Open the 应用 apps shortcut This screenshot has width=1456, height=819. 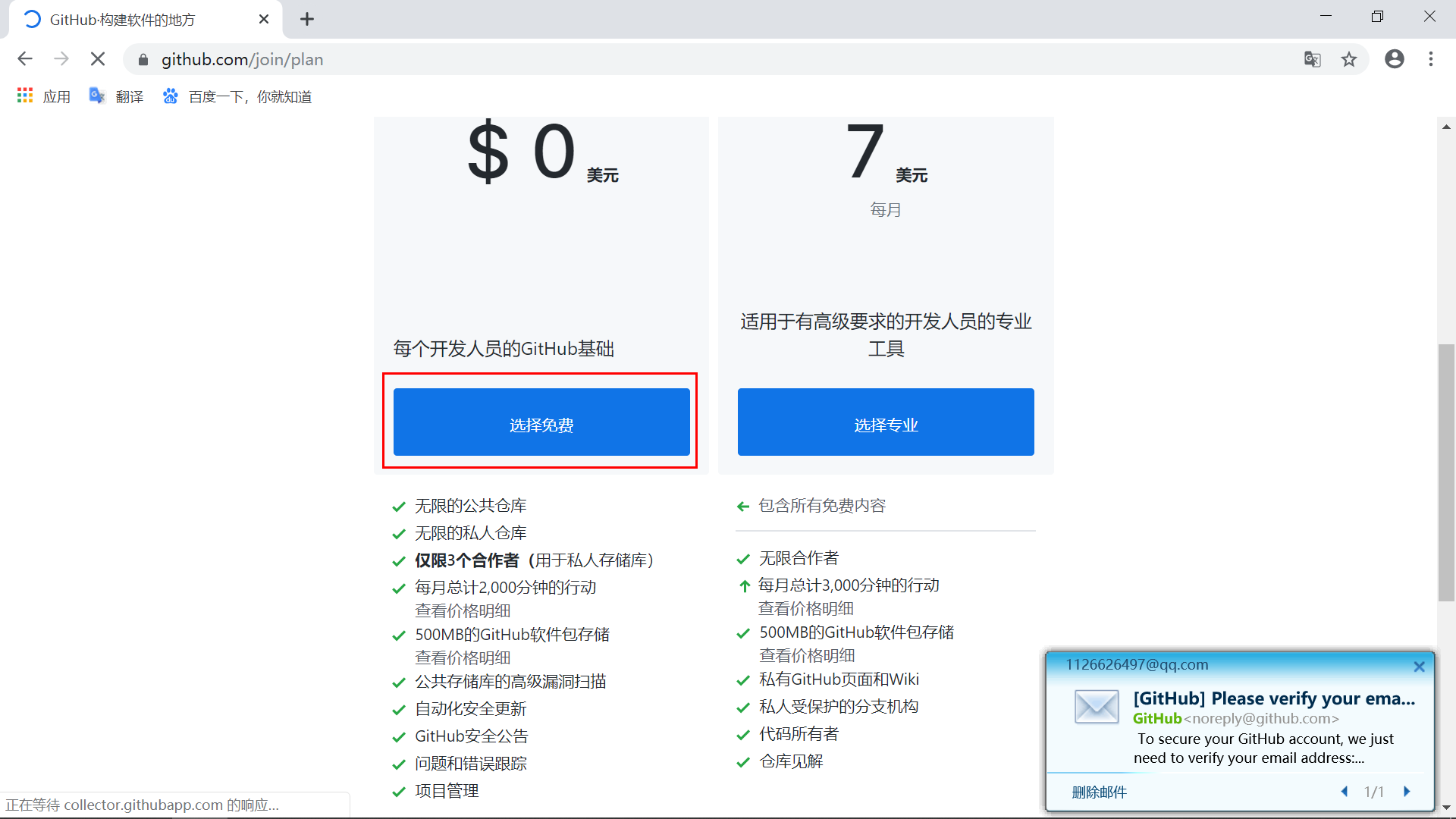44,96
